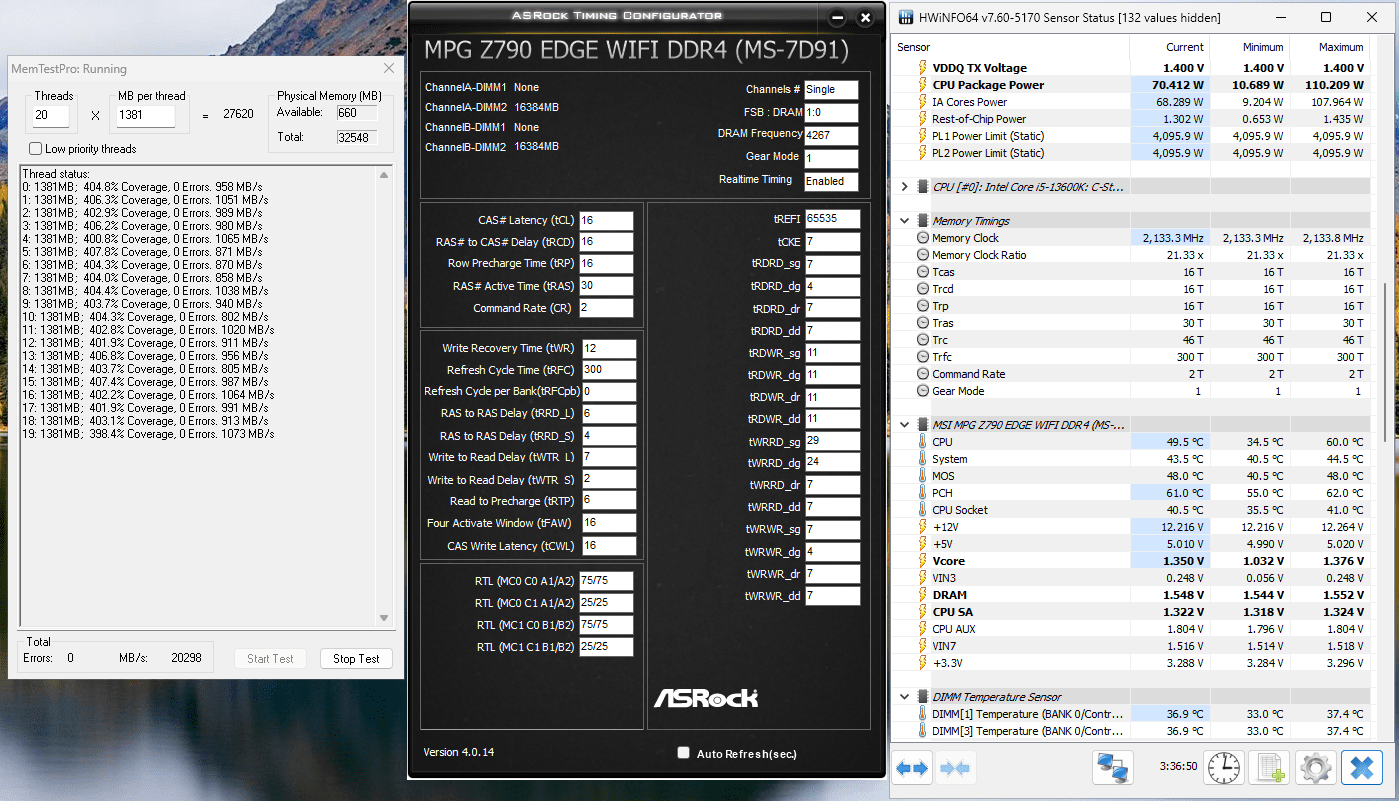Image resolution: width=1399 pixels, height=801 pixels.
Task: Click the HWiNFO elapsed time 3:36:50
Action: [x=1179, y=767]
